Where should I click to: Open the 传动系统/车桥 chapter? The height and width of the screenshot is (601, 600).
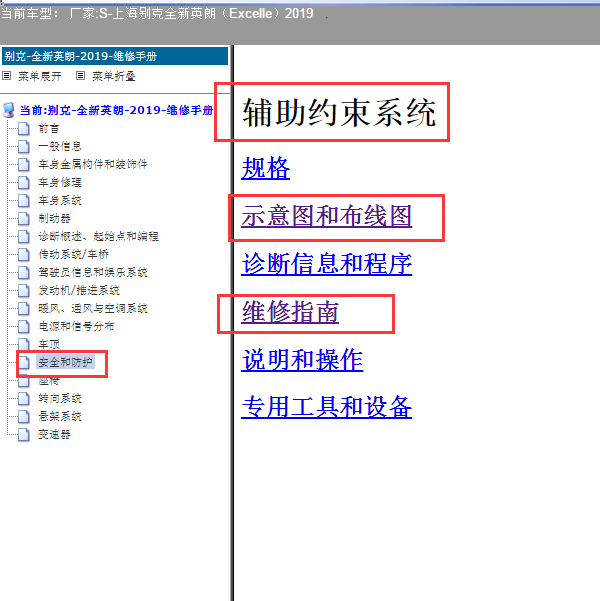[x=73, y=255]
